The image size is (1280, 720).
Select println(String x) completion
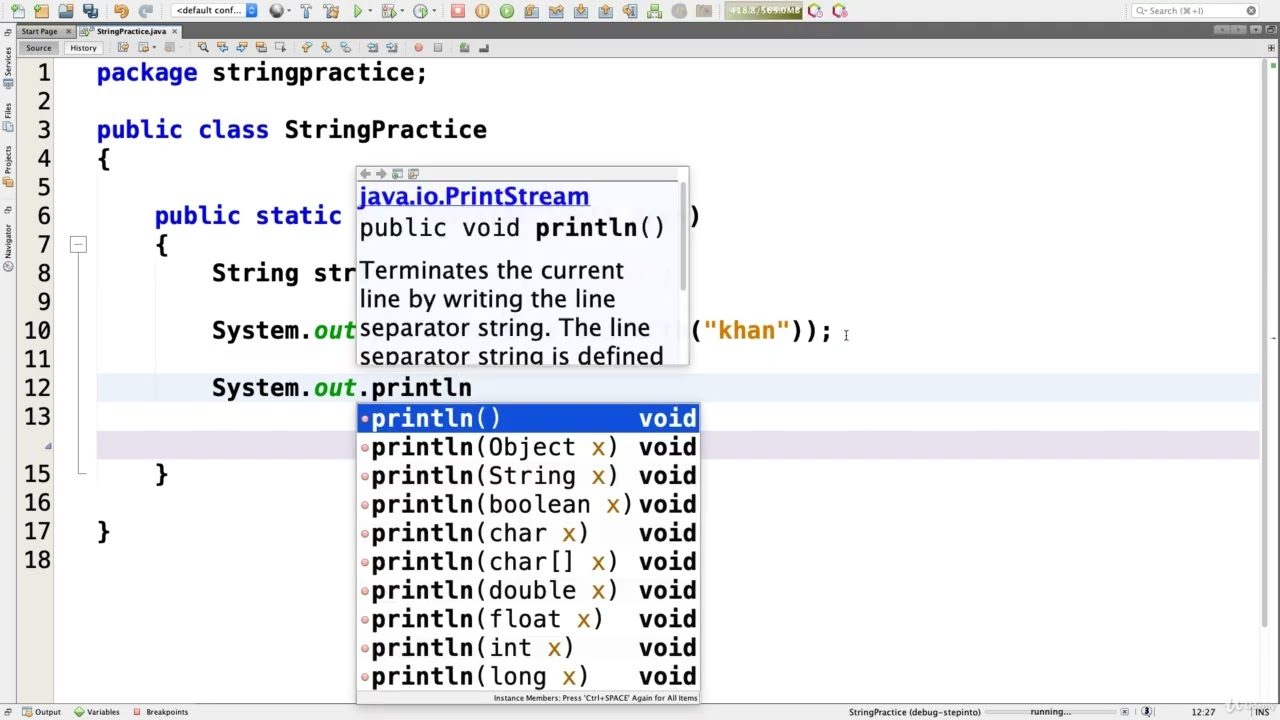528,476
